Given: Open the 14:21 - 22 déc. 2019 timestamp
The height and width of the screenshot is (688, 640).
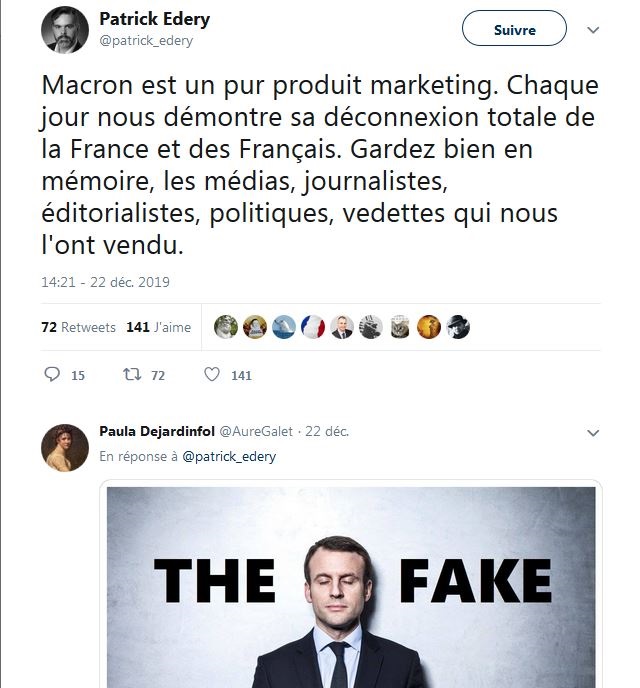Looking at the screenshot, I should point(105,282).
